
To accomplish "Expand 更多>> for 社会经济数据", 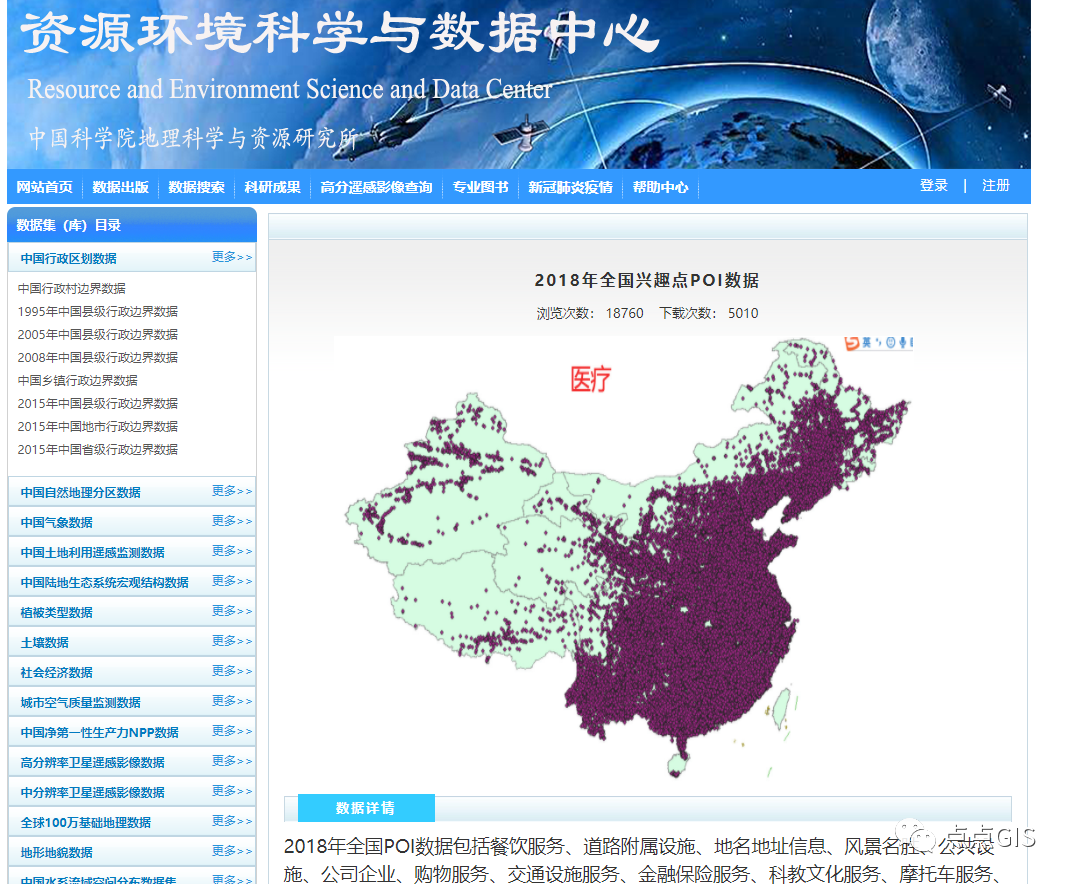I will click(x=232, y=672).
